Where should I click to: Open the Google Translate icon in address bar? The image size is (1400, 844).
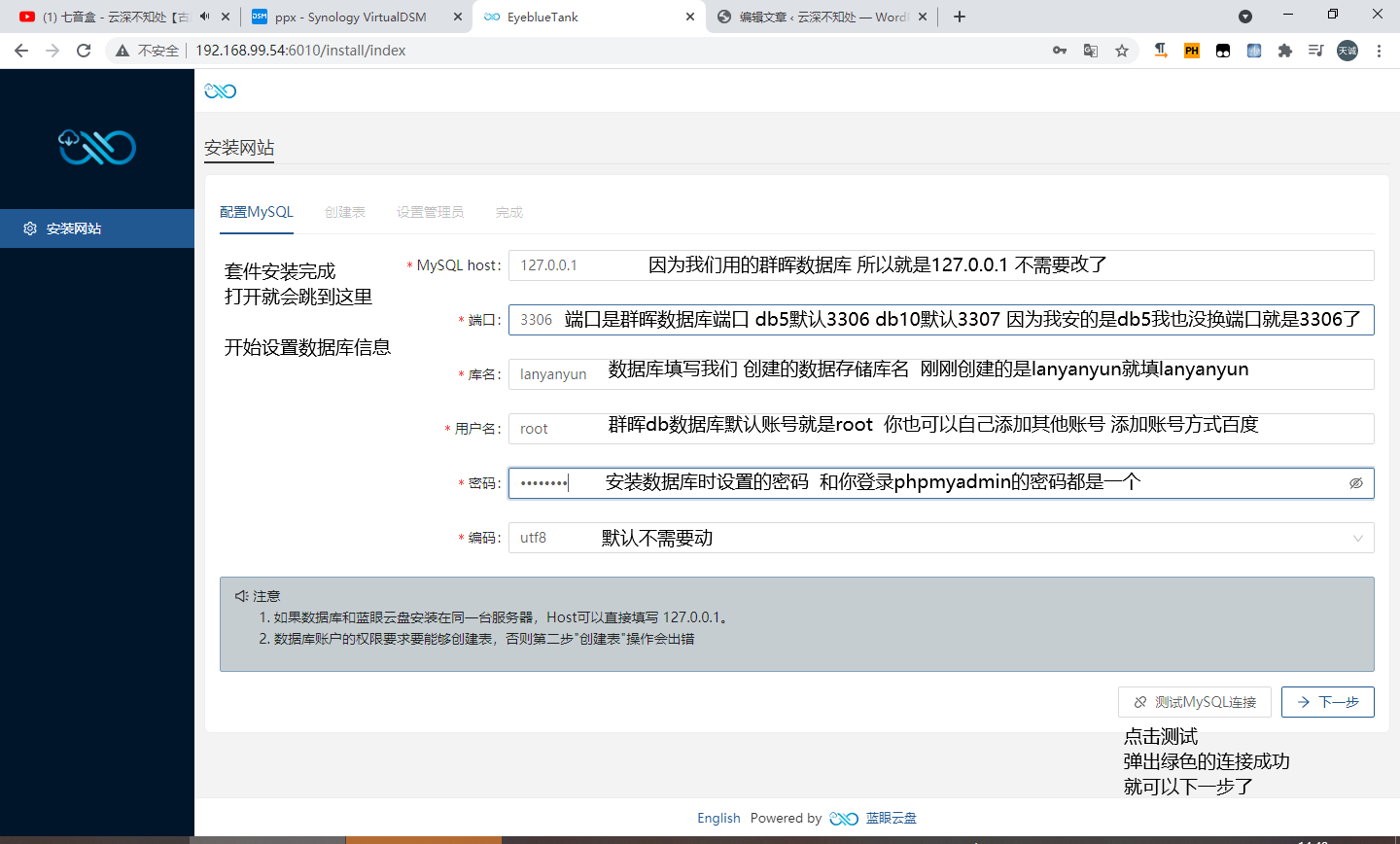[1091, 51]
